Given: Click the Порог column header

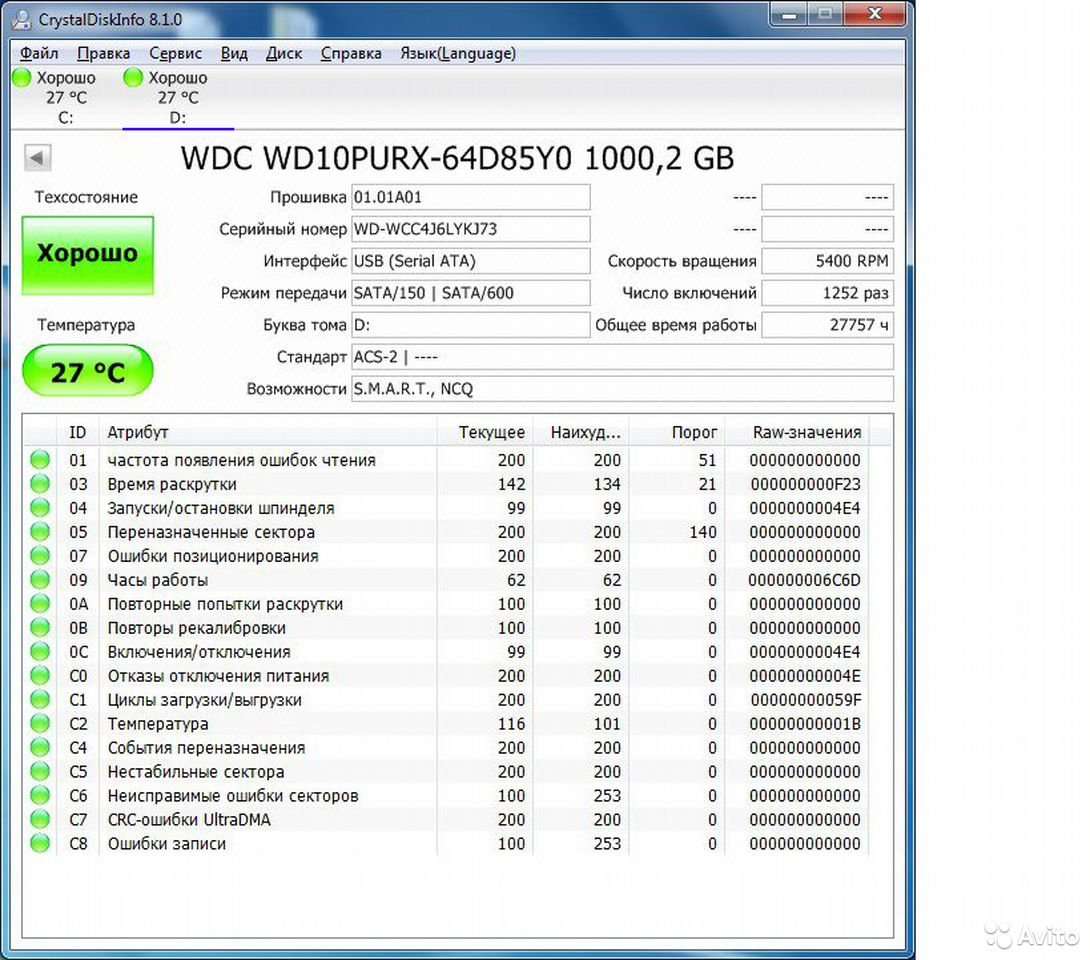Looking at the screenshot, I should click(677, 432).
